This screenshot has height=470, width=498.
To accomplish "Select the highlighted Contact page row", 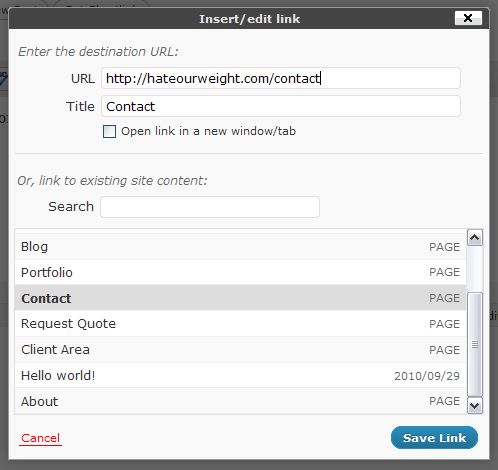I will (x=240, y=298).
